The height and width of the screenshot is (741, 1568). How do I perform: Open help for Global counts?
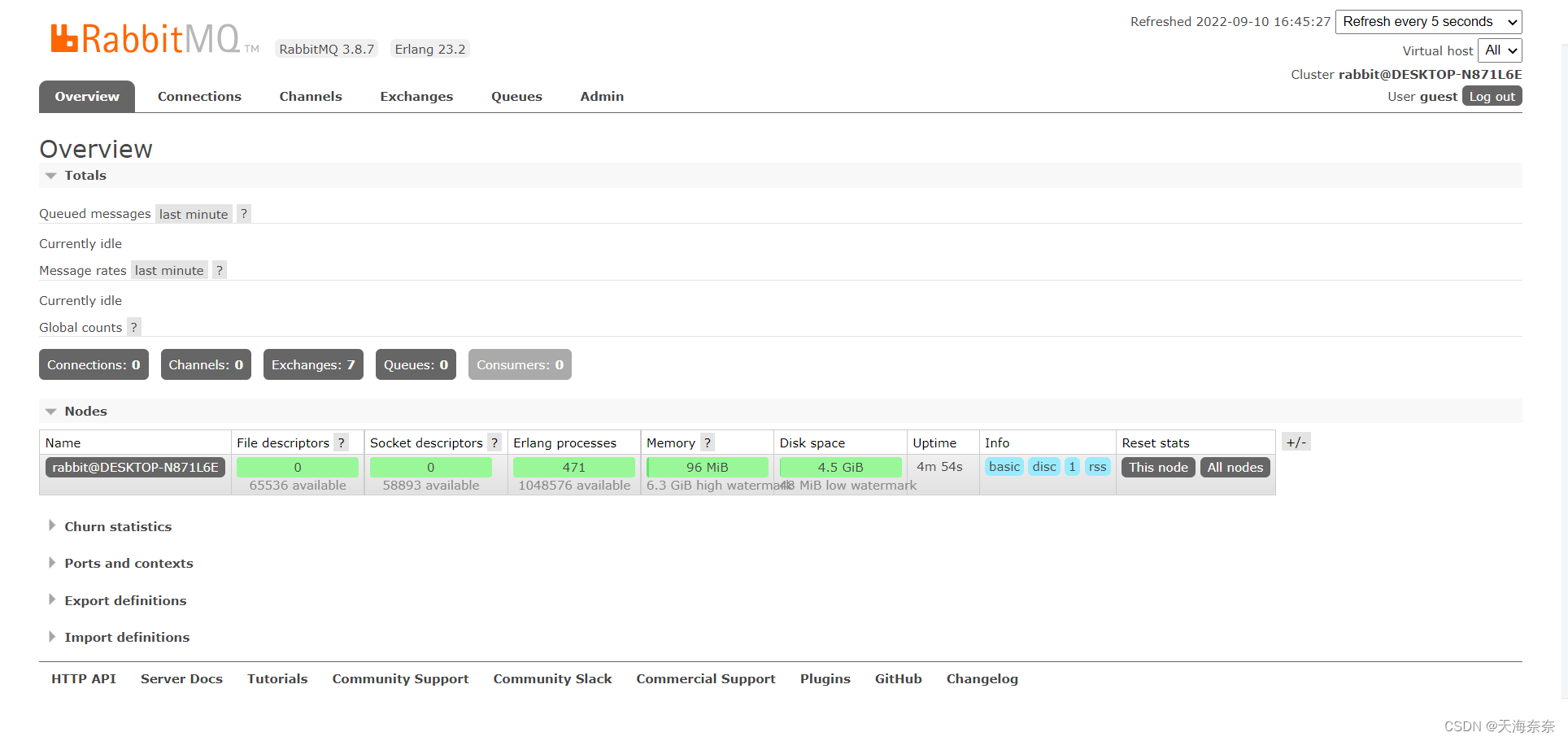pos(134,327)
